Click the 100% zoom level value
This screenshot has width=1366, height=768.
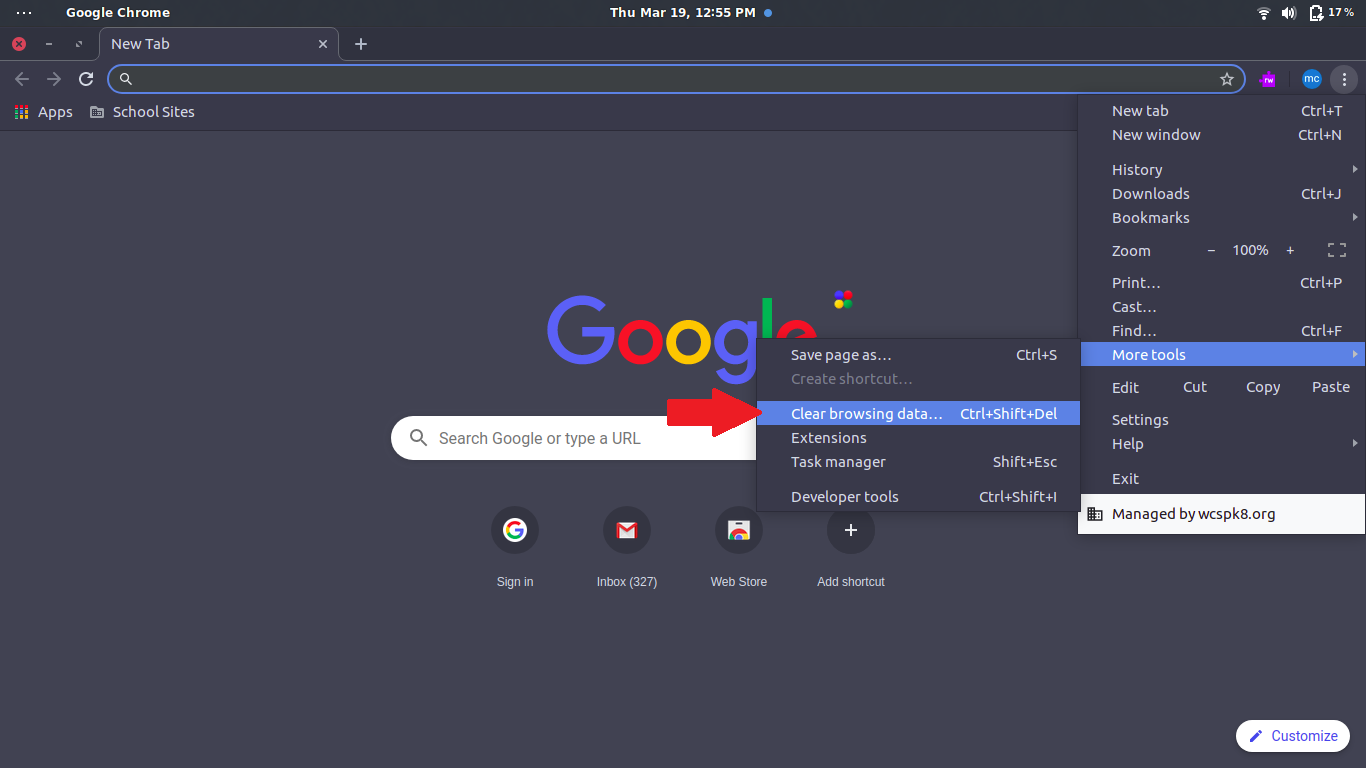(1250, 251)
